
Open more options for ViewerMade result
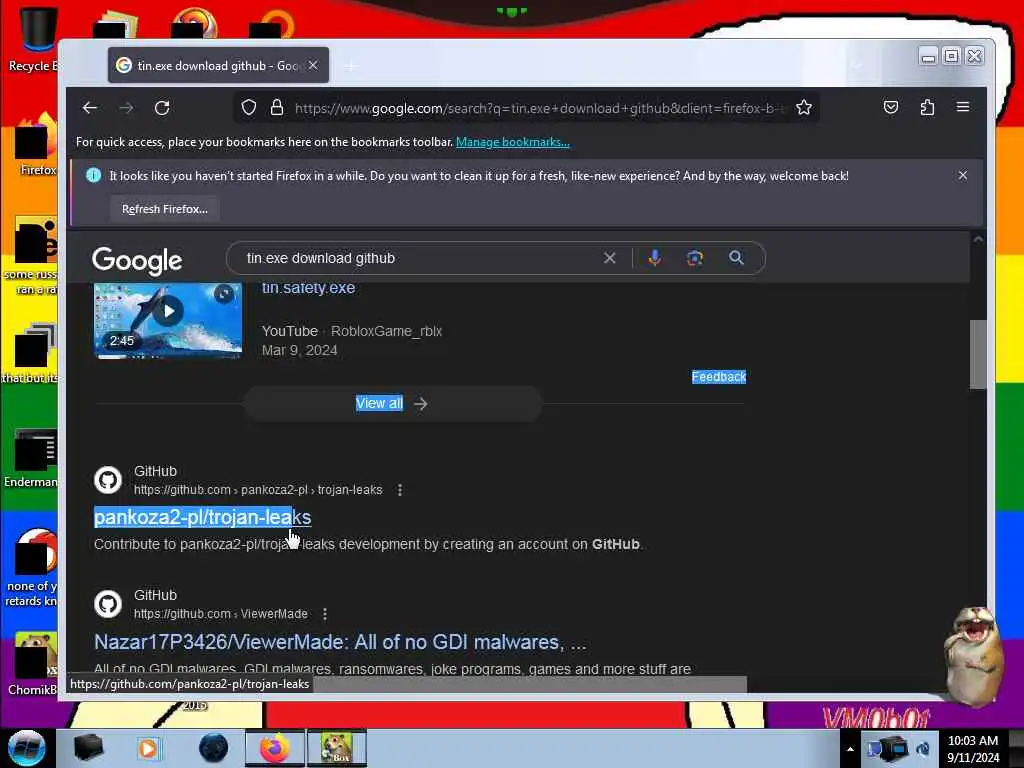(325, 614)
